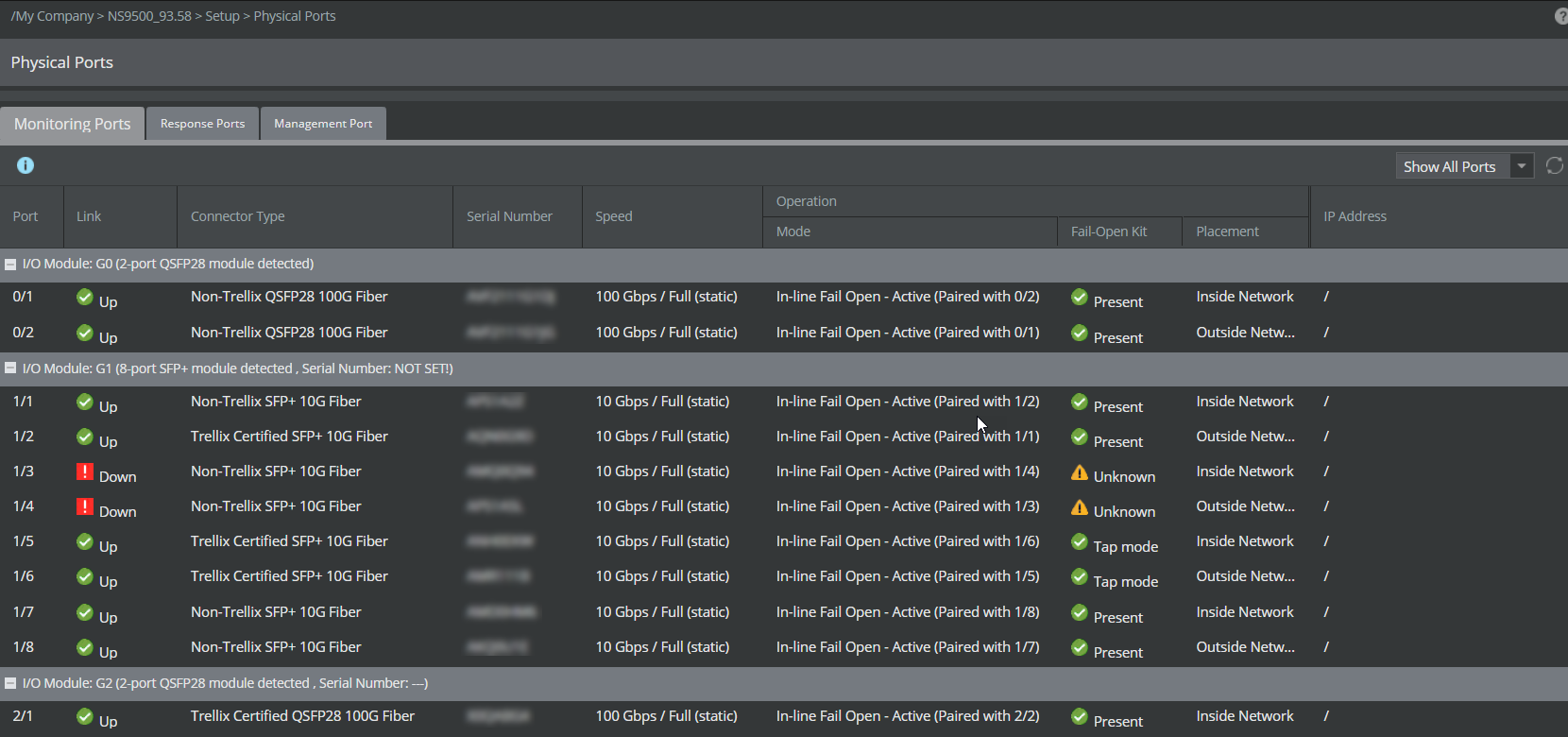Collapse the I/O Module G0 section
The image size is (1568, 737).
point(10,265)
